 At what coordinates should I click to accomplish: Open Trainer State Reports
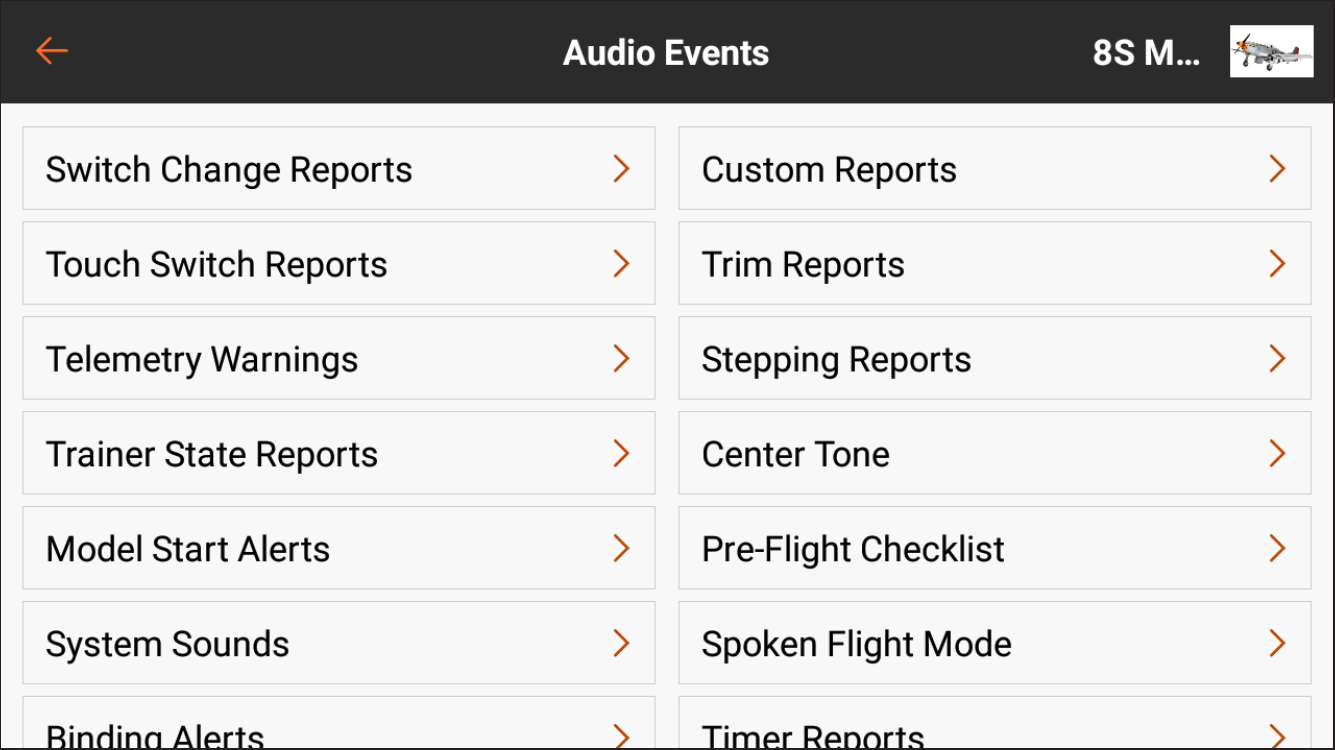pyautogui.click(x=337, y=453)
